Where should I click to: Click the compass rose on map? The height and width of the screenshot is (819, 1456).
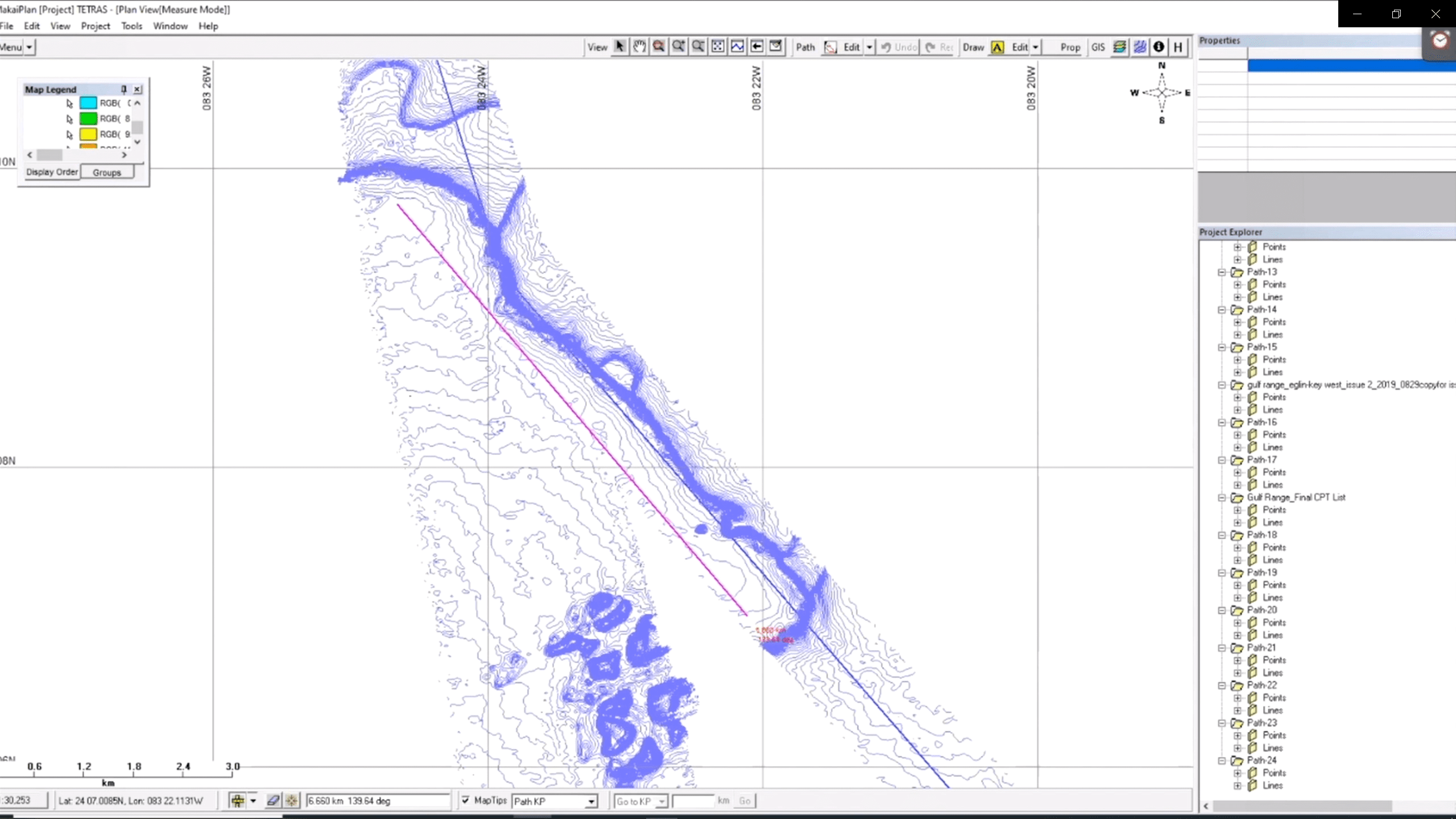1161,93
